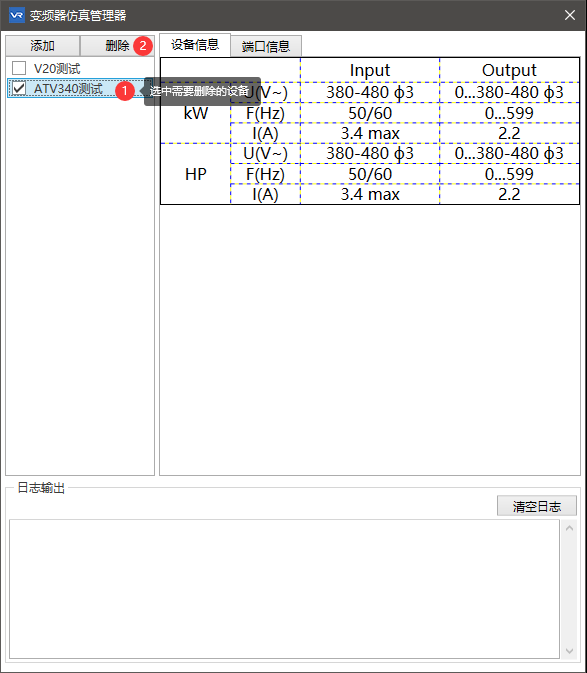The image size is (587, 673).
Task: Click the HP row label cell
Action: (196, 174)
